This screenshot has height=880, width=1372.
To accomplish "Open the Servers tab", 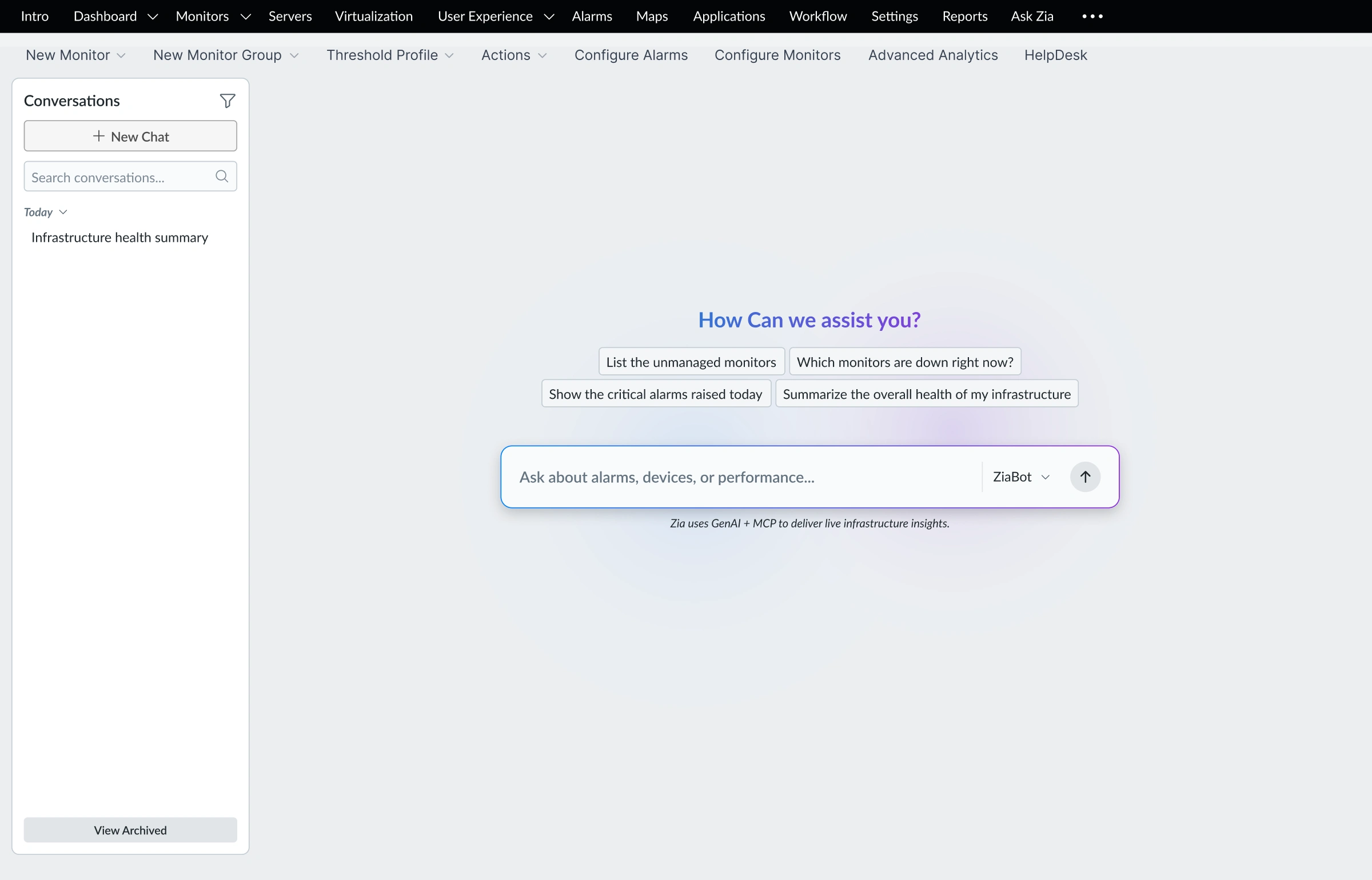I will 290,17.
